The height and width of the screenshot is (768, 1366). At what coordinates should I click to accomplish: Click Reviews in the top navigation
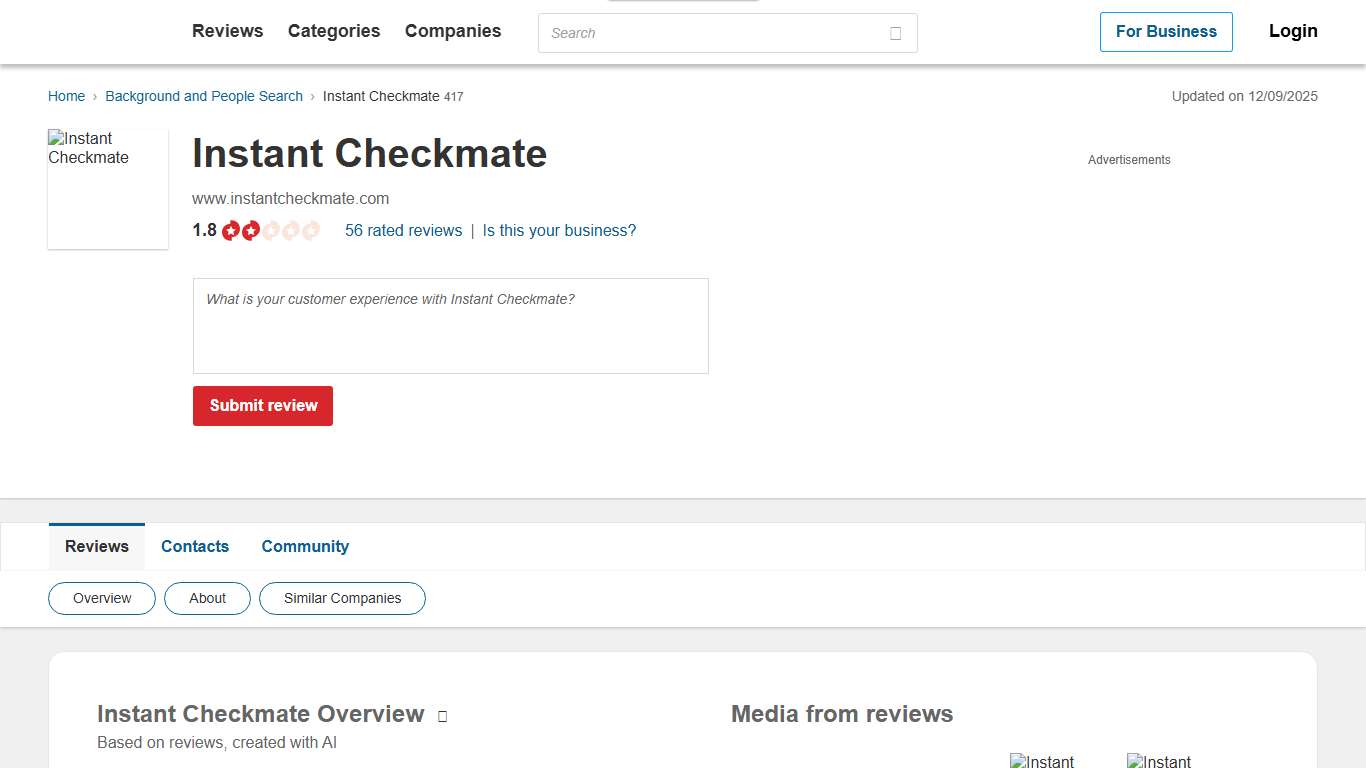click(227, 31)
